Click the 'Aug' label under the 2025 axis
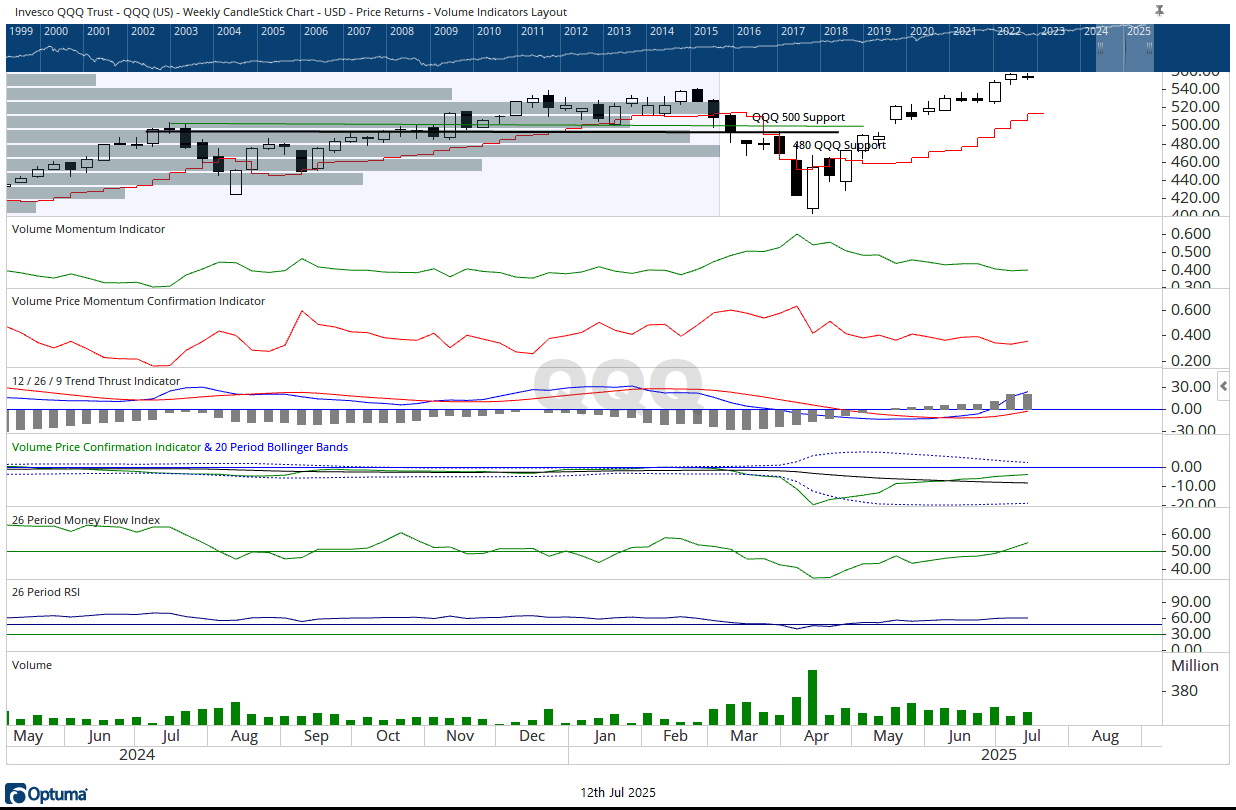Screen dimensions: 1236x810 coord(1105,736)
